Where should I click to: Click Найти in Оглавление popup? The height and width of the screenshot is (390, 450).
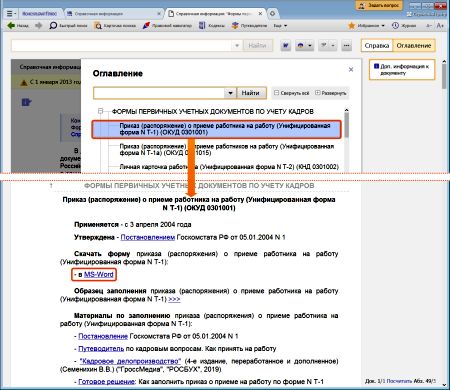251,93
